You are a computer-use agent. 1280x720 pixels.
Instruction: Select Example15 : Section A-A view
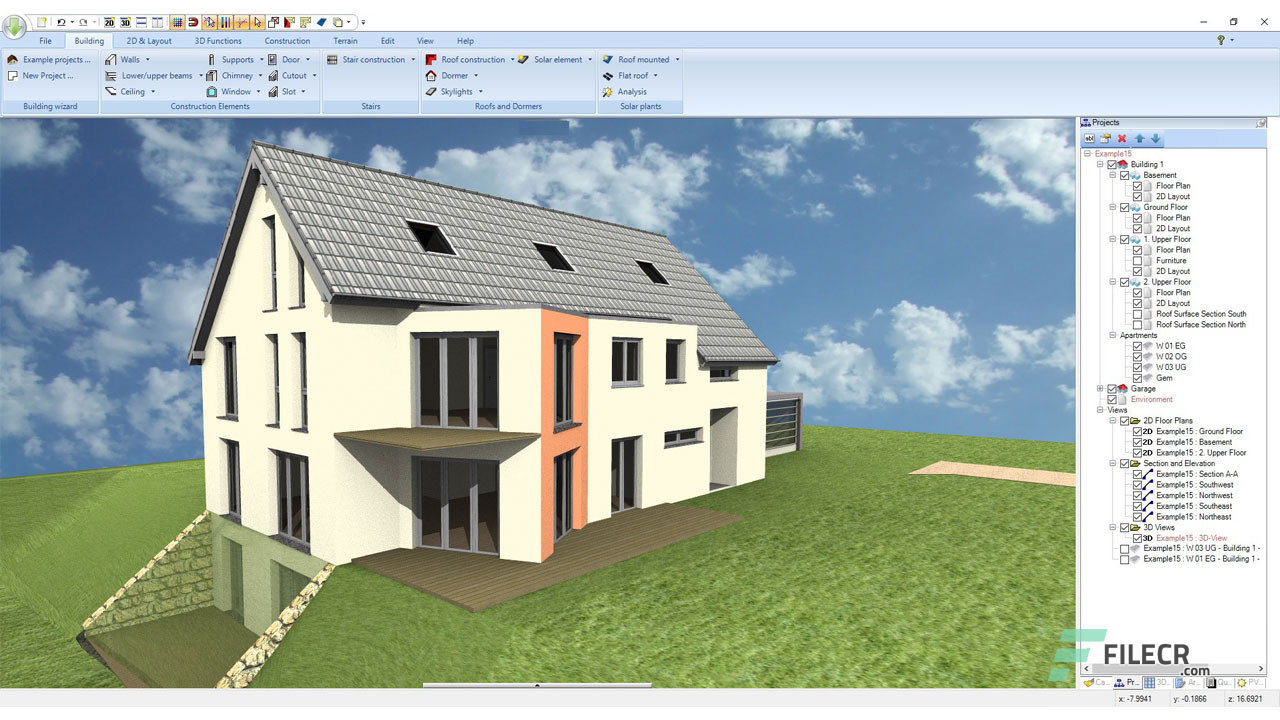click(x=1196, y=474)
